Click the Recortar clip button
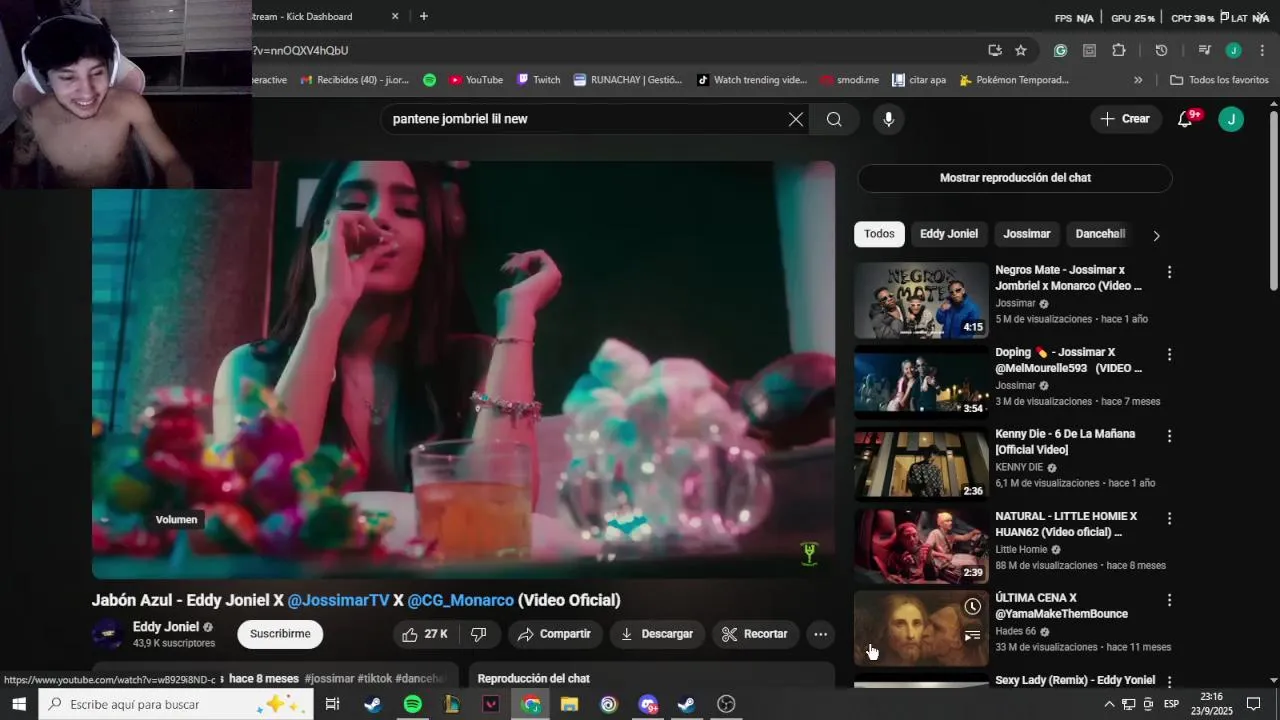The image size is (1280, 720). [755, 634]
